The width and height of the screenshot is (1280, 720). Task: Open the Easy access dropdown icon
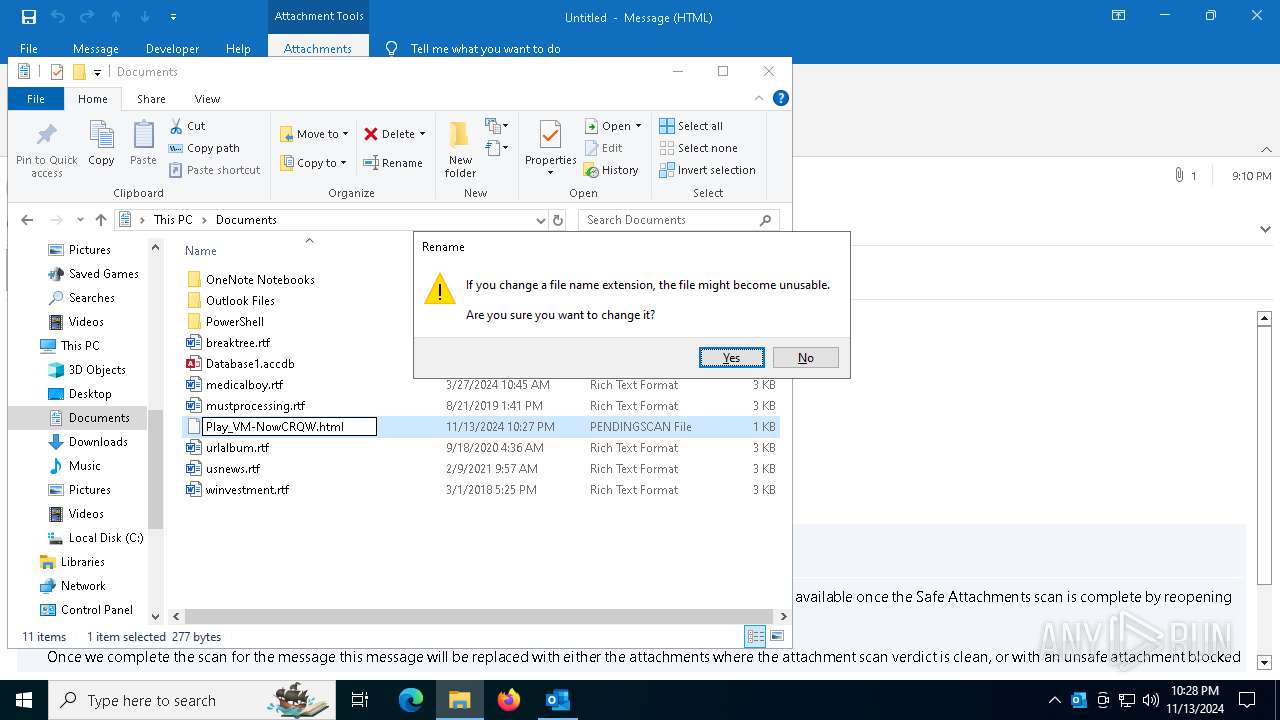497,149
